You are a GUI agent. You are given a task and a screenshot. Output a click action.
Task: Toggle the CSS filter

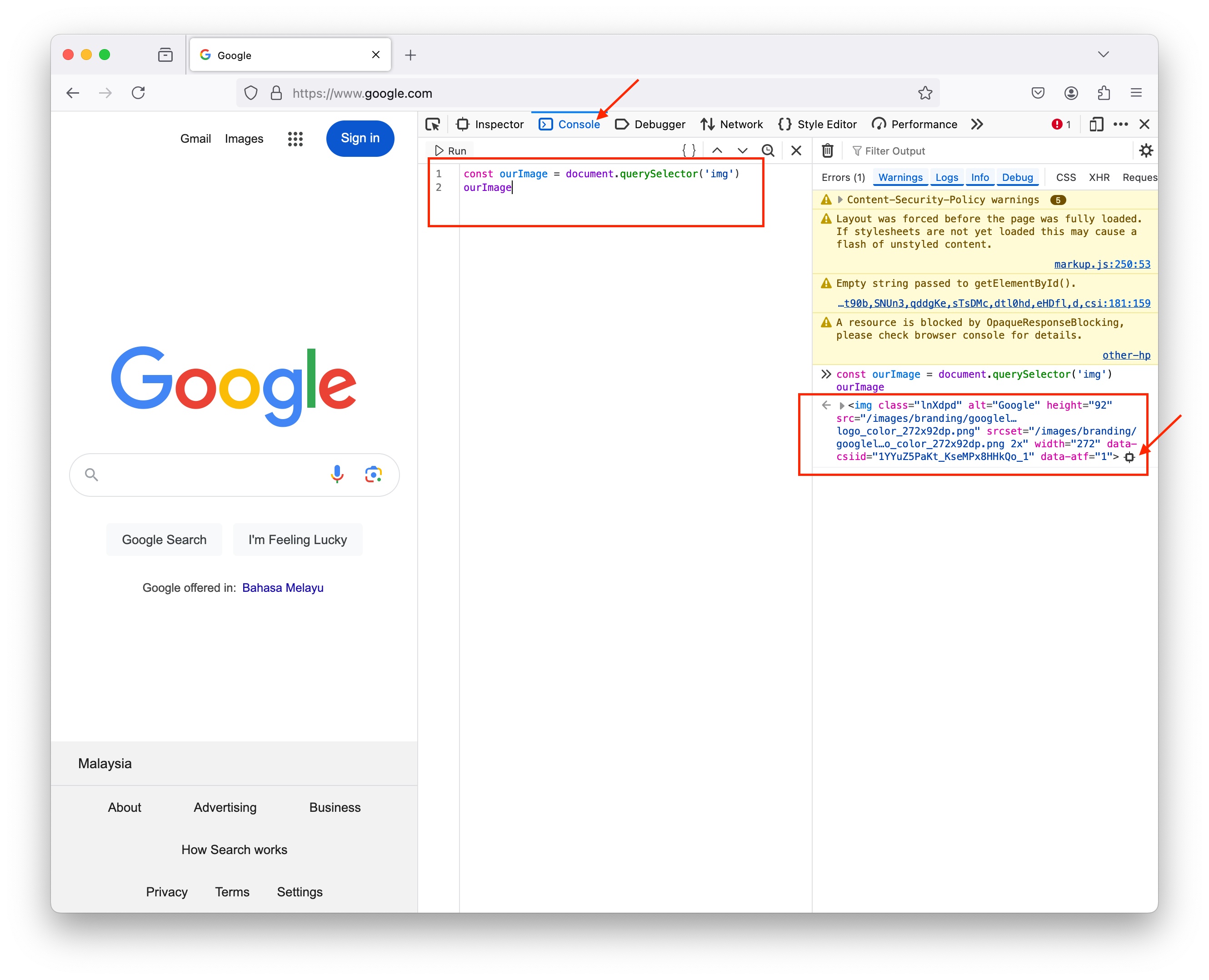pyautogui.click(x=1065, y=177)
